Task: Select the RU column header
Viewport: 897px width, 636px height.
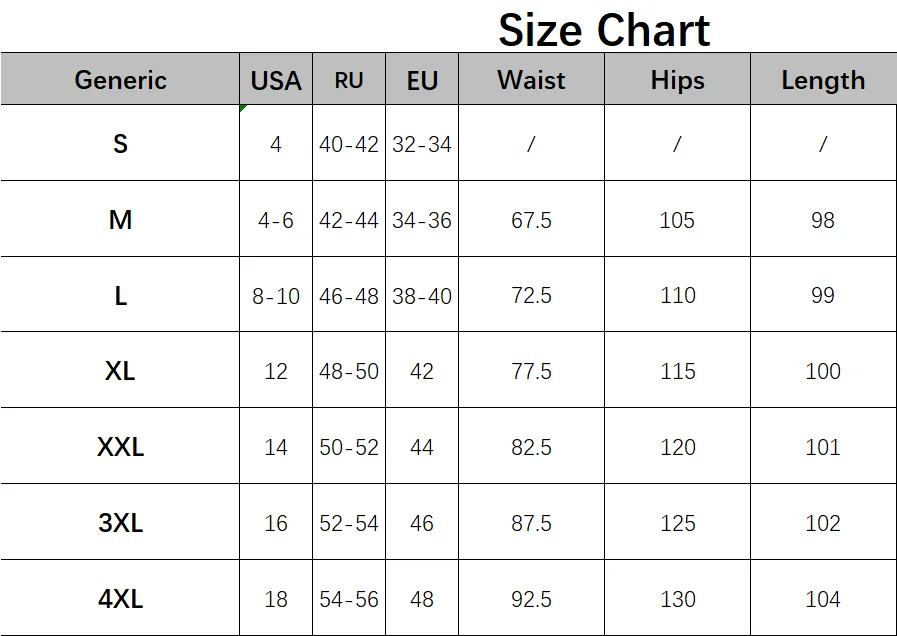Action: (349, 80)
